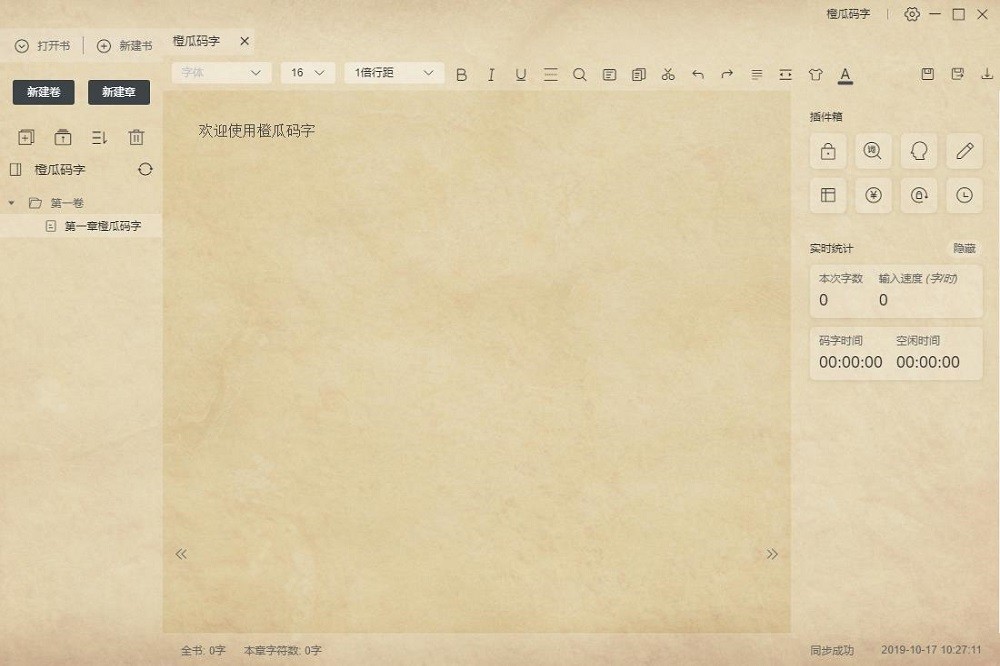Image resolution: width=1000 pixels, height=666 pixels.
Task: Open the pencil writing plugin
Action: [x=963, y=151]
